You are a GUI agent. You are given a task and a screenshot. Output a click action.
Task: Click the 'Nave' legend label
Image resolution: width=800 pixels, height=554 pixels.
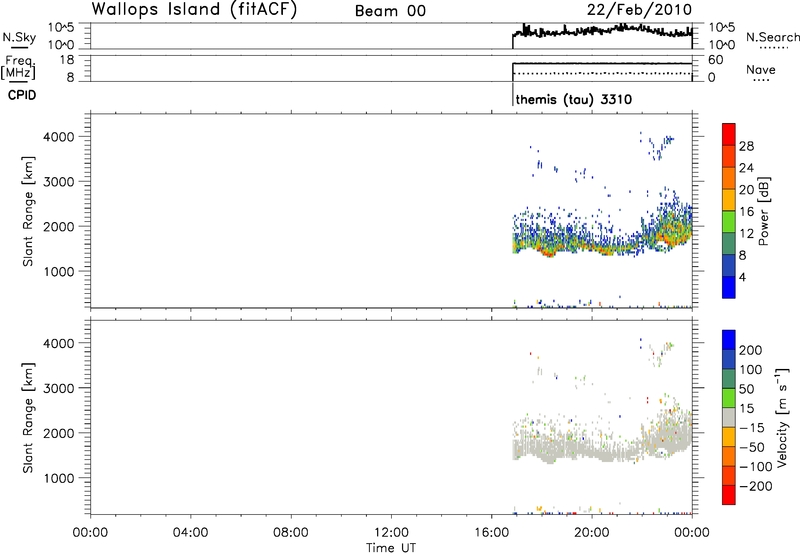point(761,69)
